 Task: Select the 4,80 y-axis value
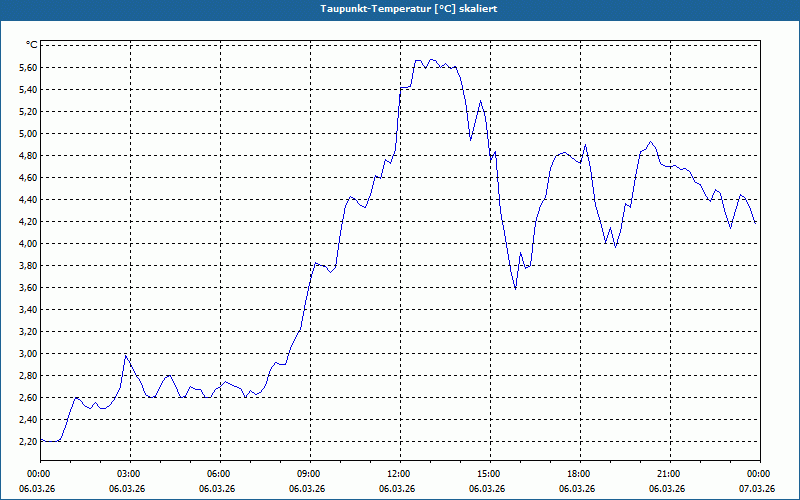[x=28, y=156]
